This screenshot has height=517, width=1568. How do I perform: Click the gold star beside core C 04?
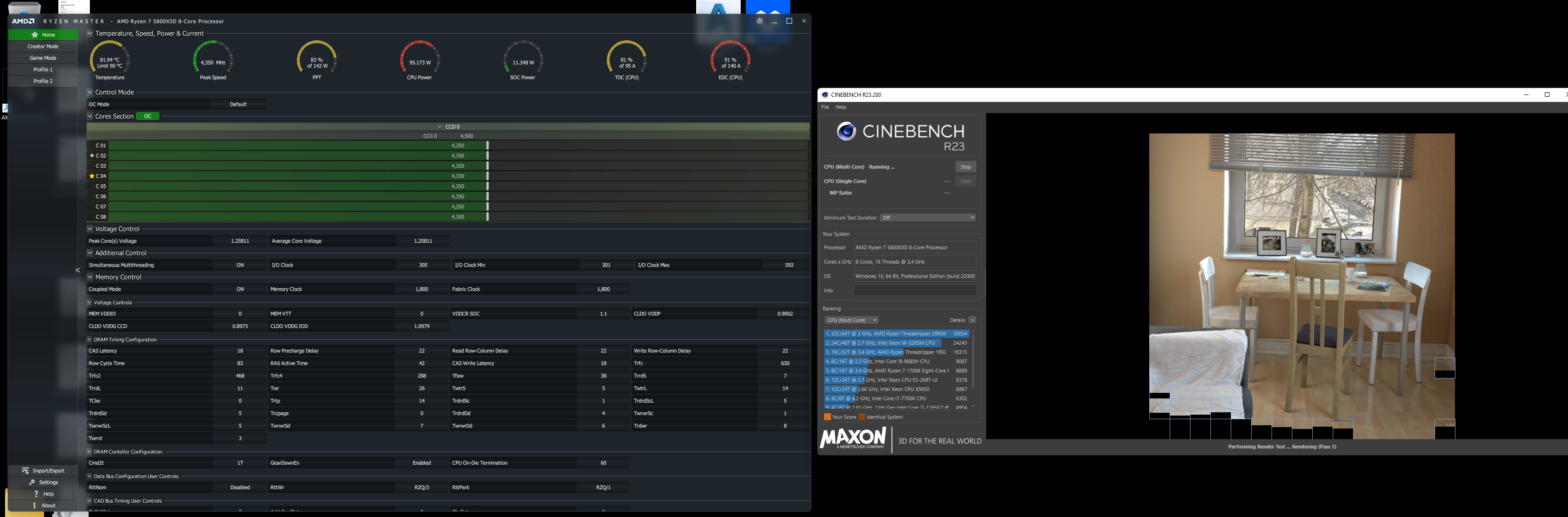tap(92, 176)
